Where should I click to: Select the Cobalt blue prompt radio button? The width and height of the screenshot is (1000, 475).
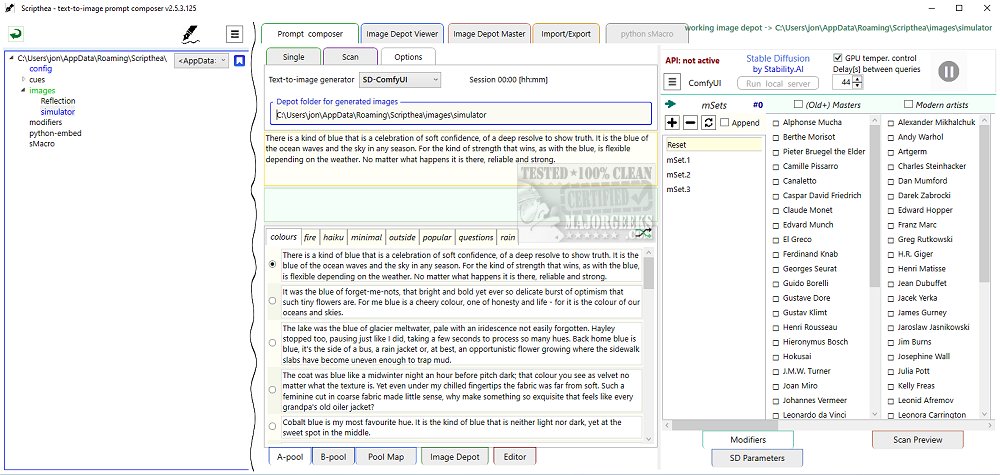click(x=273, y=425)
